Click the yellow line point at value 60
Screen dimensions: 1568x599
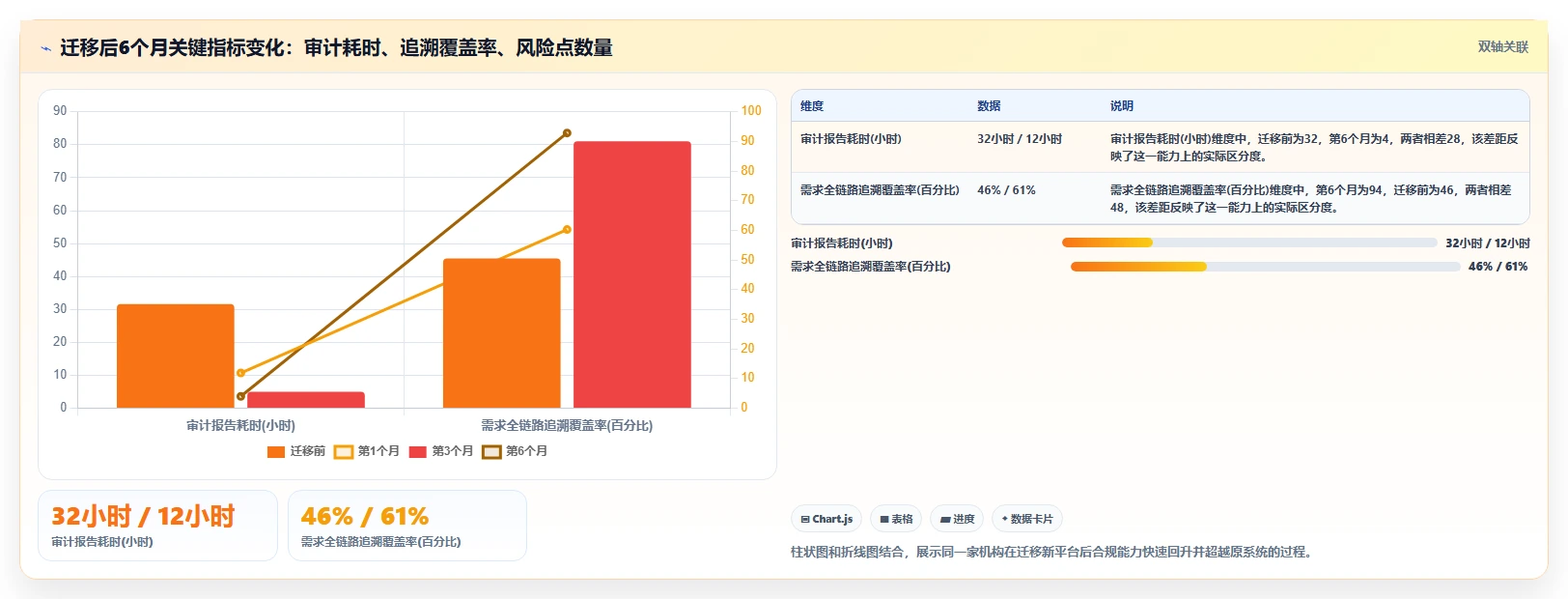coord(567,229)
